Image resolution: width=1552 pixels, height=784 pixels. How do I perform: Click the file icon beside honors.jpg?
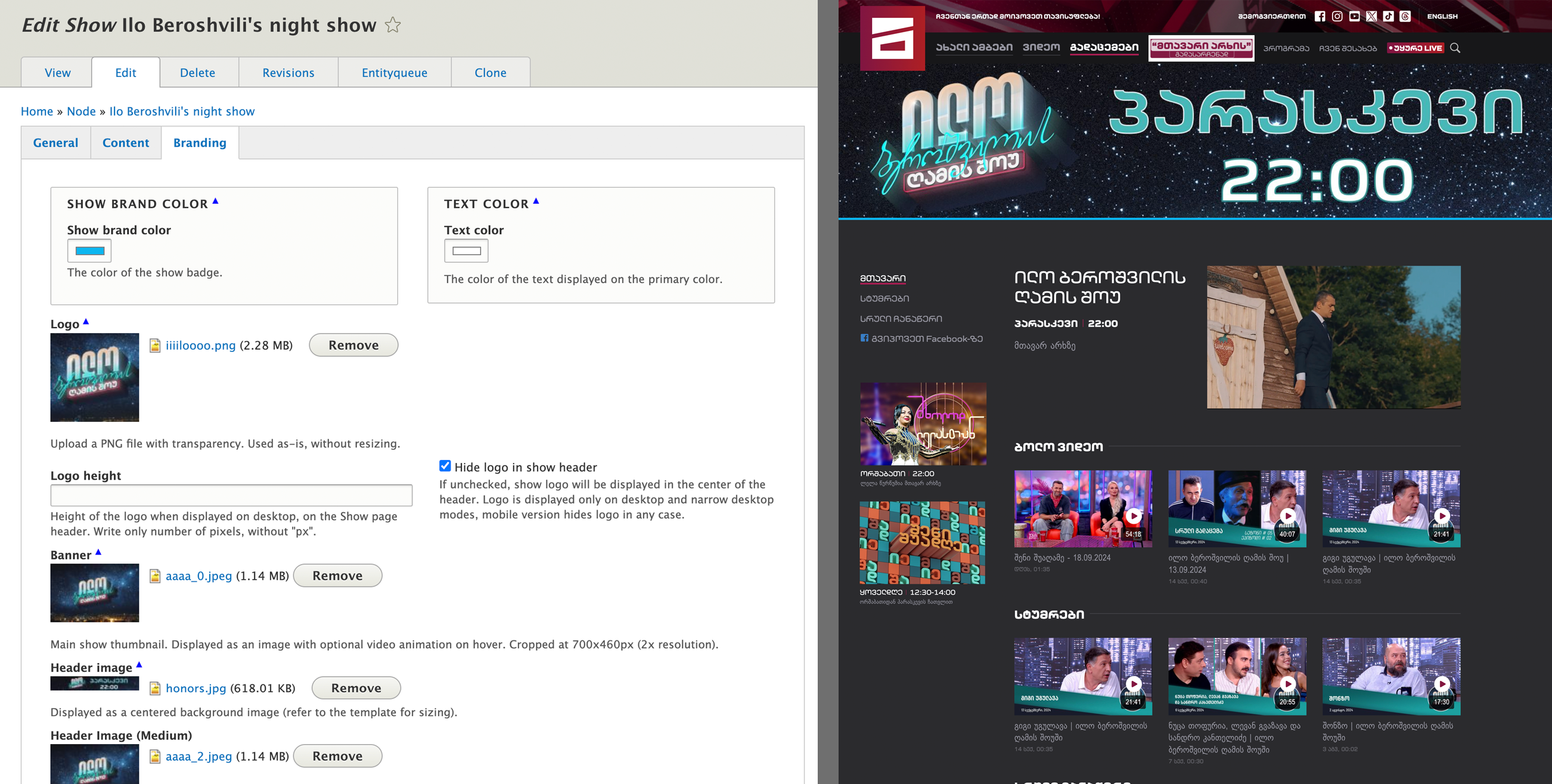(x=155, y=688)
